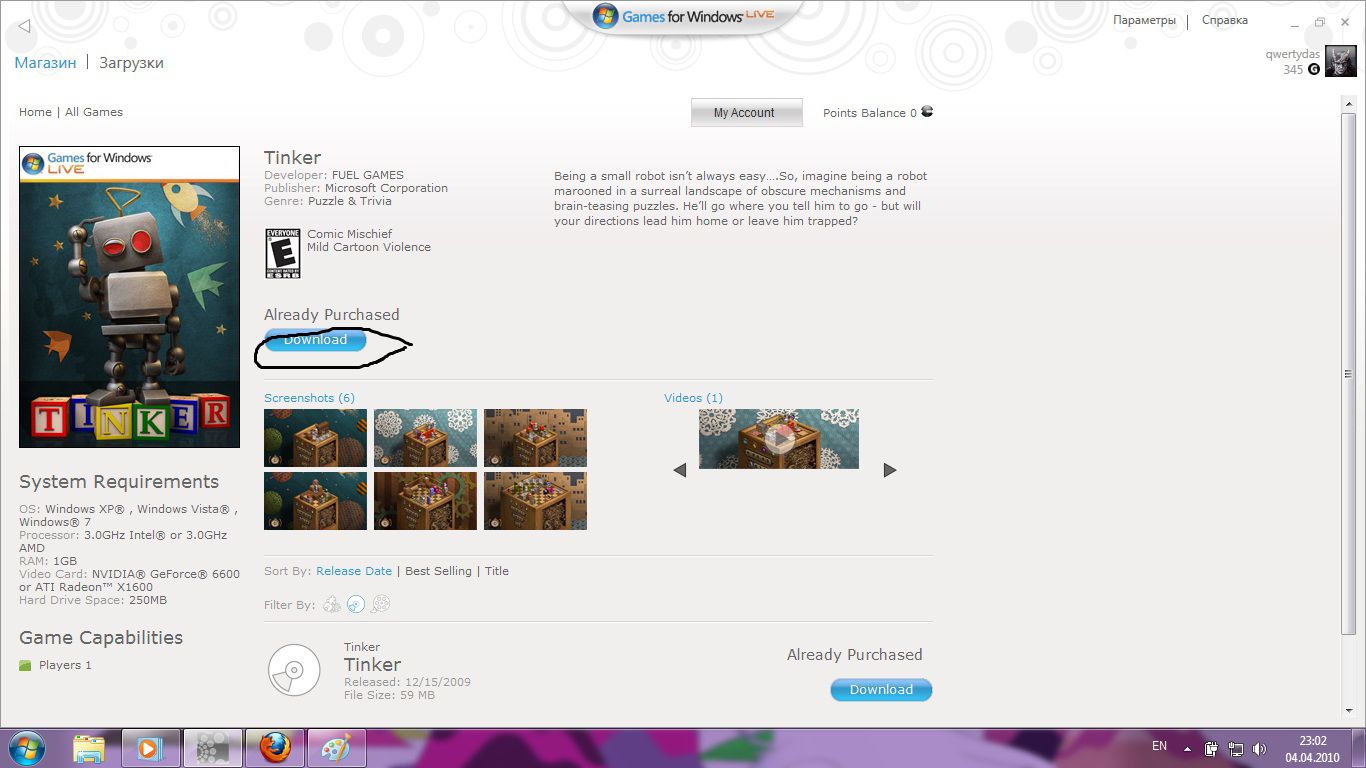
Task: Open the Справка menu
Action: tap(1224, 20)
